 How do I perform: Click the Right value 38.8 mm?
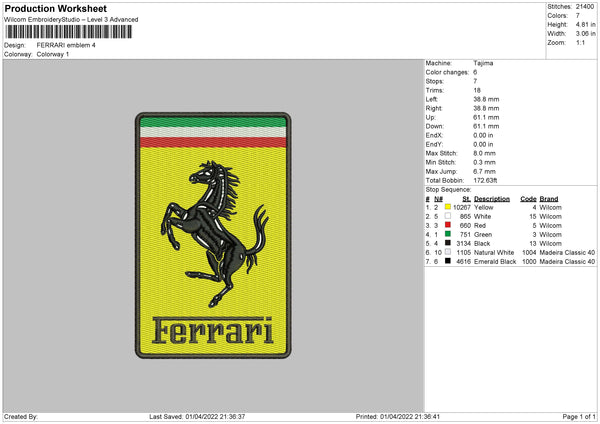pos(486,108)
